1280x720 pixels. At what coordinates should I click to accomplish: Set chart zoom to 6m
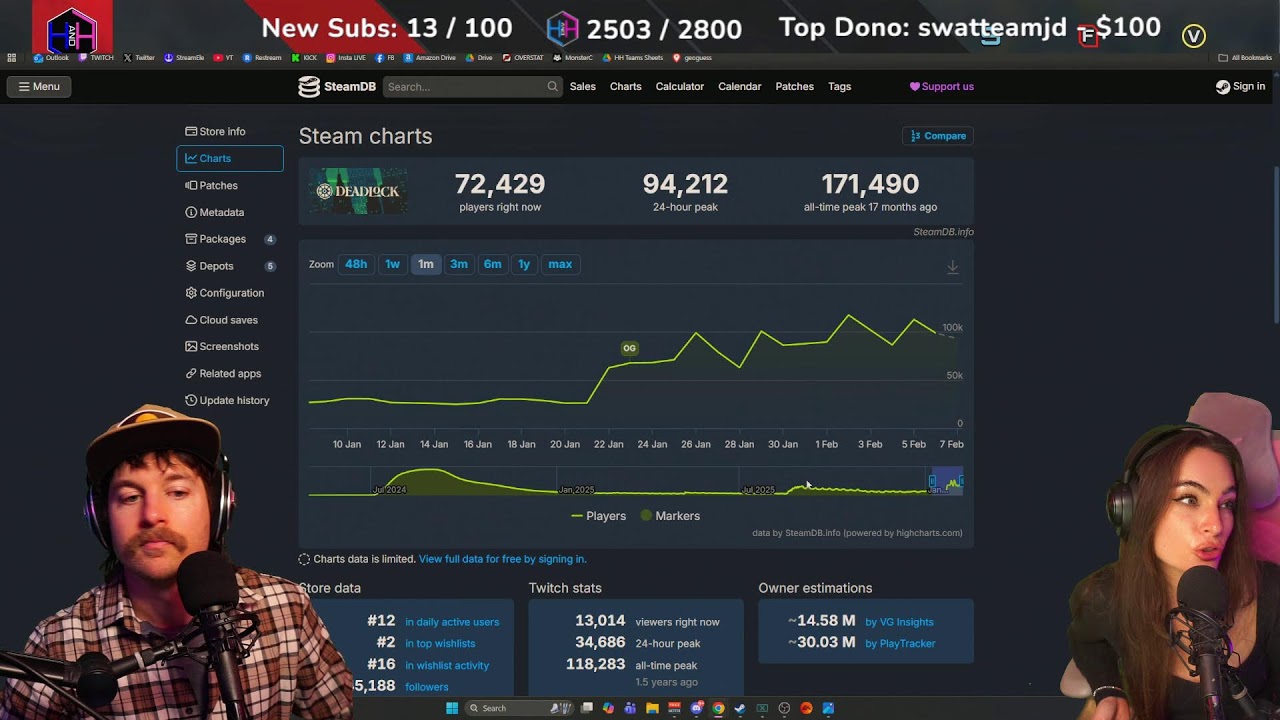click(x=492, y=264)
